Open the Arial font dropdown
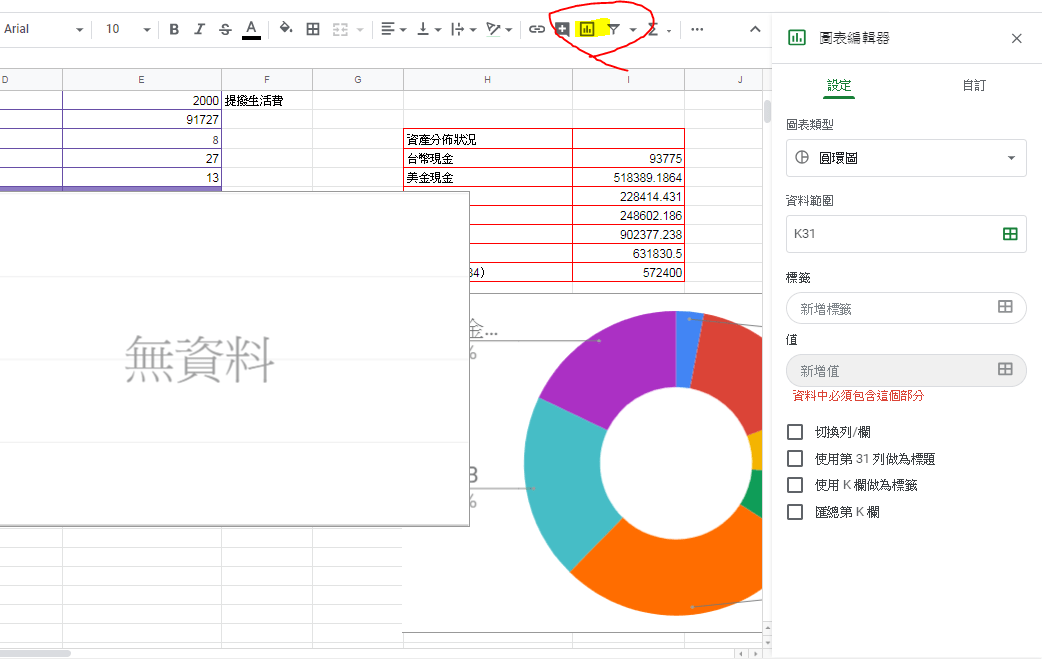The image size is (1042, 659). pos(43,29)
